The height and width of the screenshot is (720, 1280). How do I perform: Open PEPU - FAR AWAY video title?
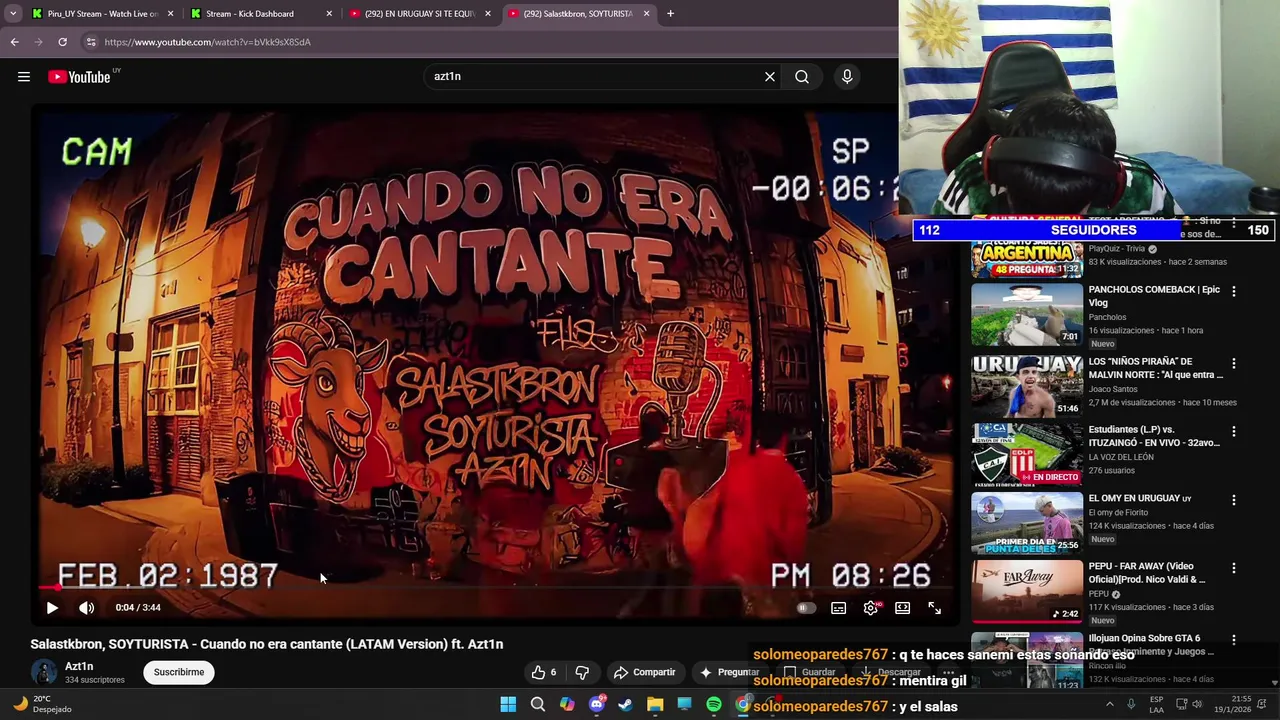click(x=1147, y=573)
